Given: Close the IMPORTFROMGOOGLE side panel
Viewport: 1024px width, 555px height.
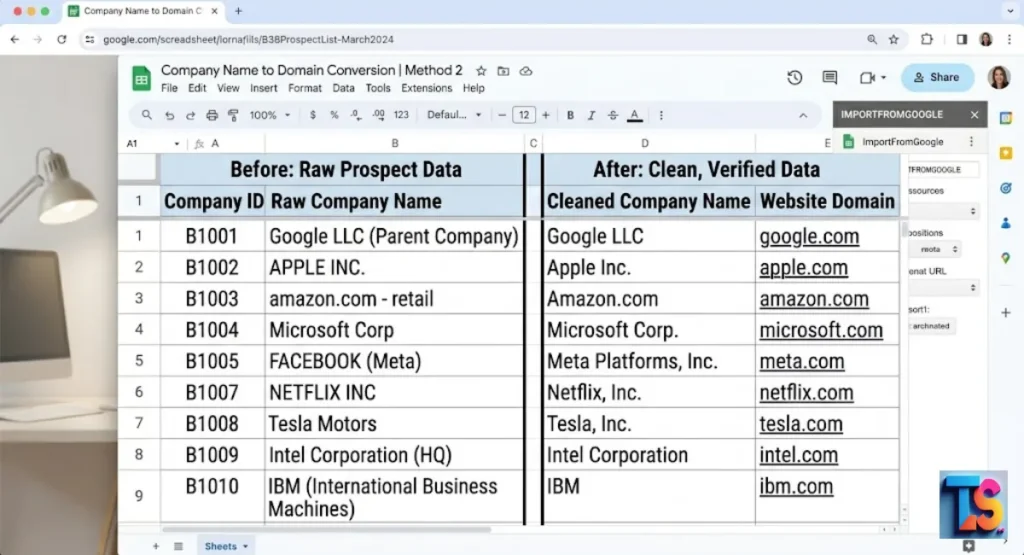Looking at the screenshot, I should (x=974, y=114).
